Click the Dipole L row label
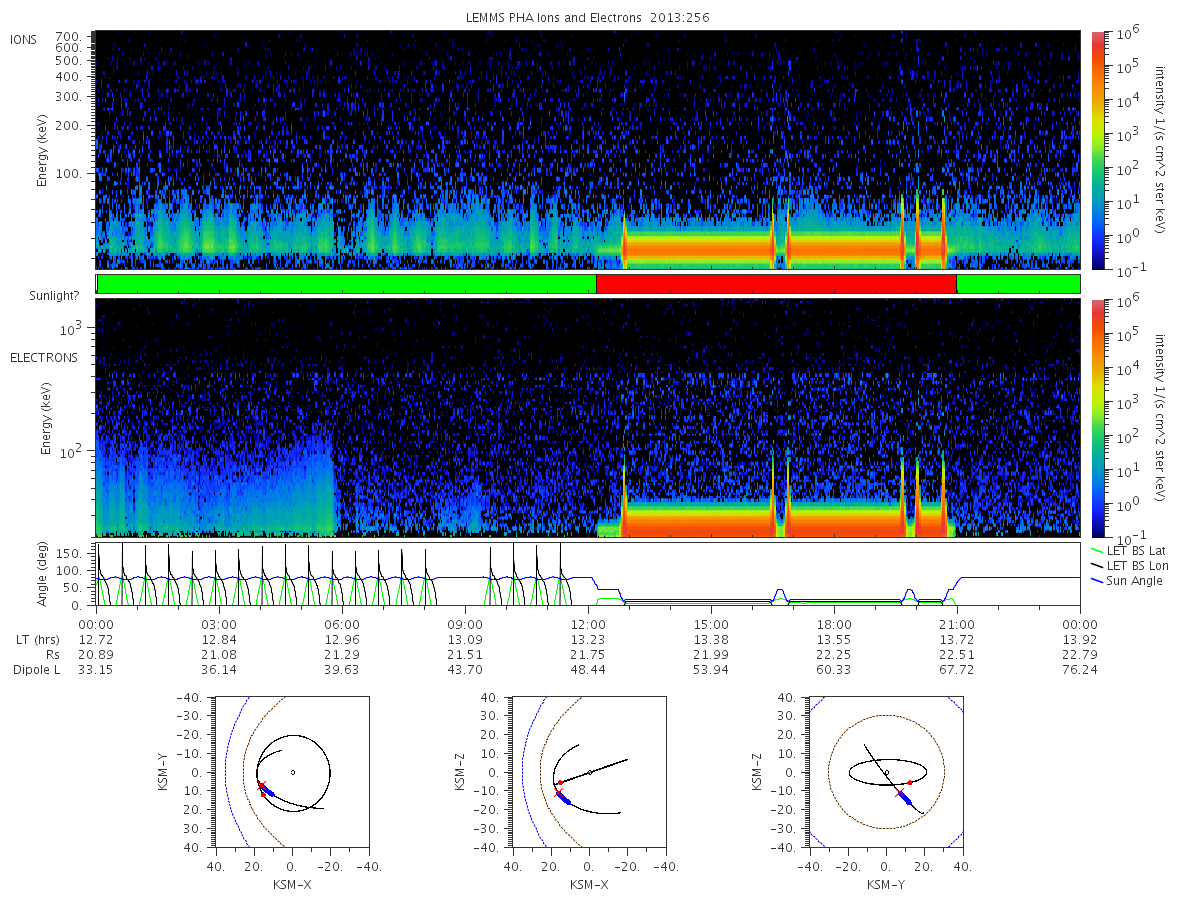Image resolution: width=1200 pixels, height=900 pixels. point(36,669)
